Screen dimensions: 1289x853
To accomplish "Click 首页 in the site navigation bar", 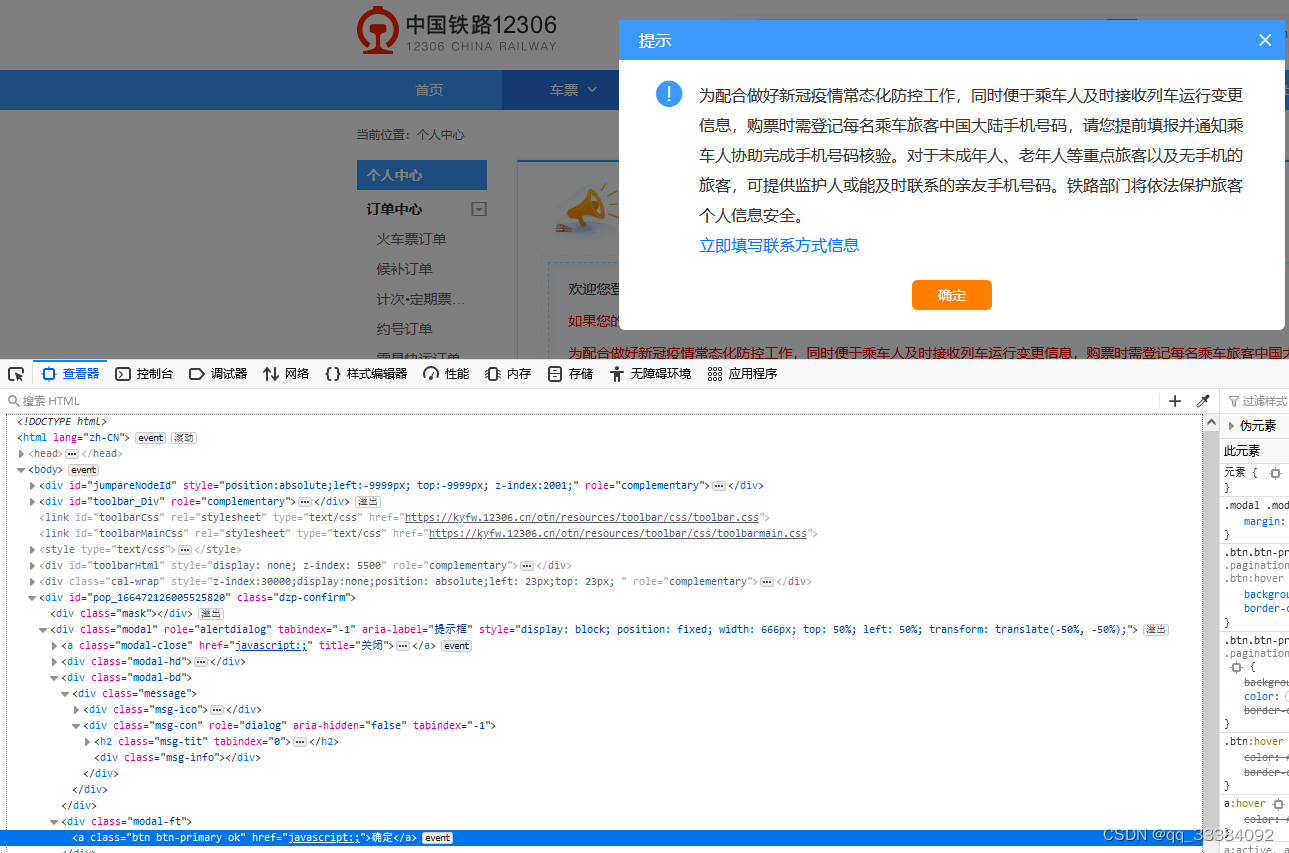I will point(429,90).
